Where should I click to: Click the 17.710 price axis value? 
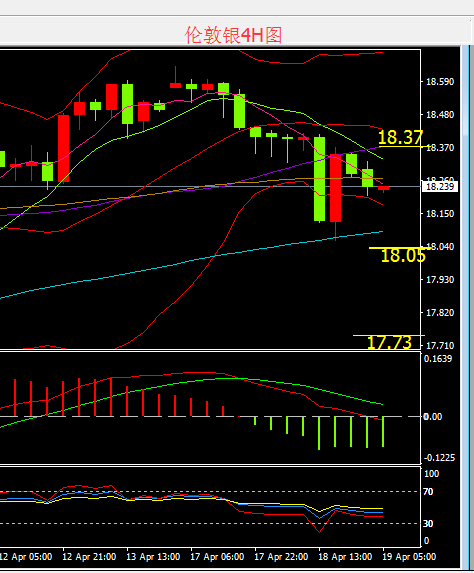(440, 345)
